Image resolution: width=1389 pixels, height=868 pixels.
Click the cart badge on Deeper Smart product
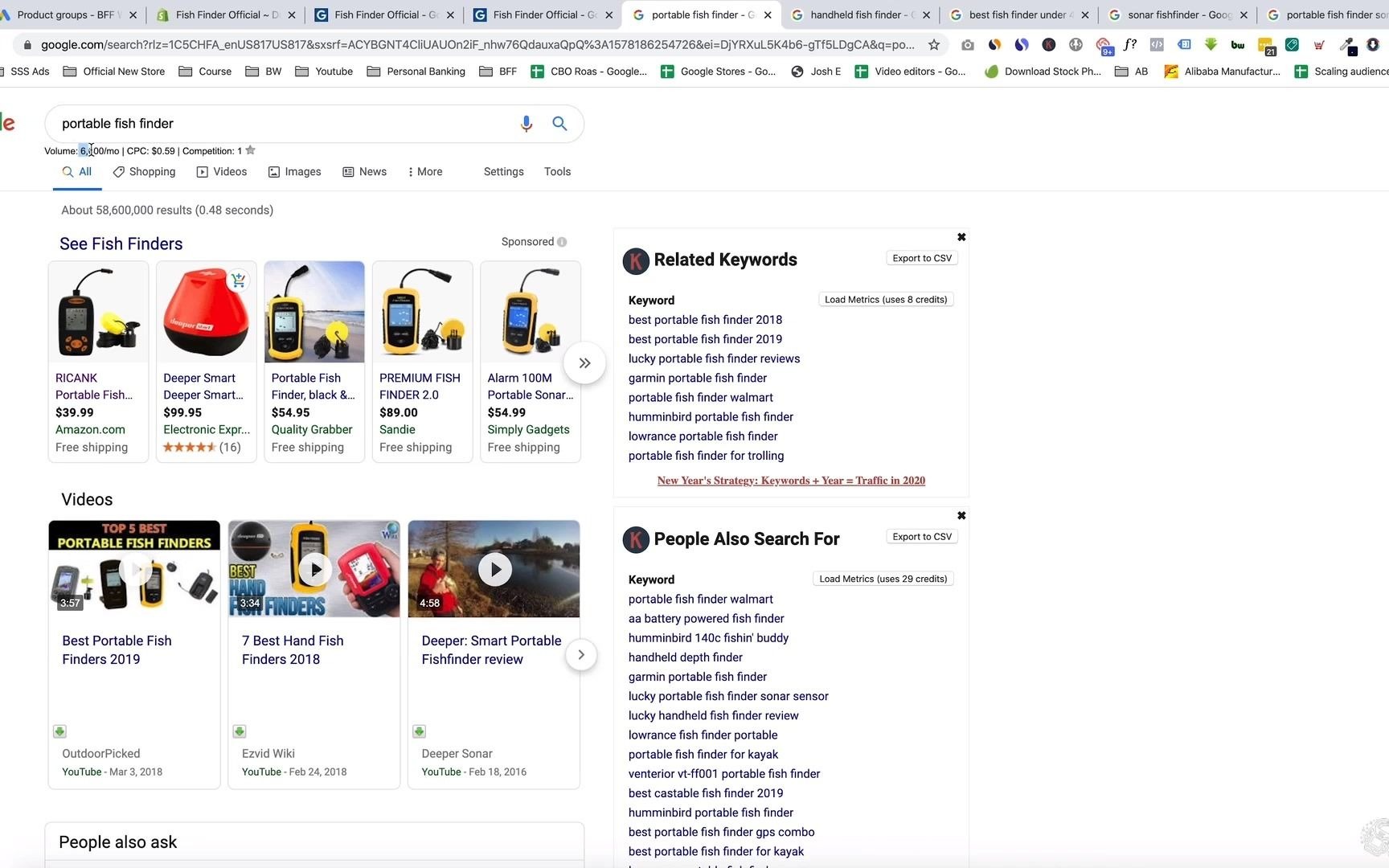click(239, 280)
